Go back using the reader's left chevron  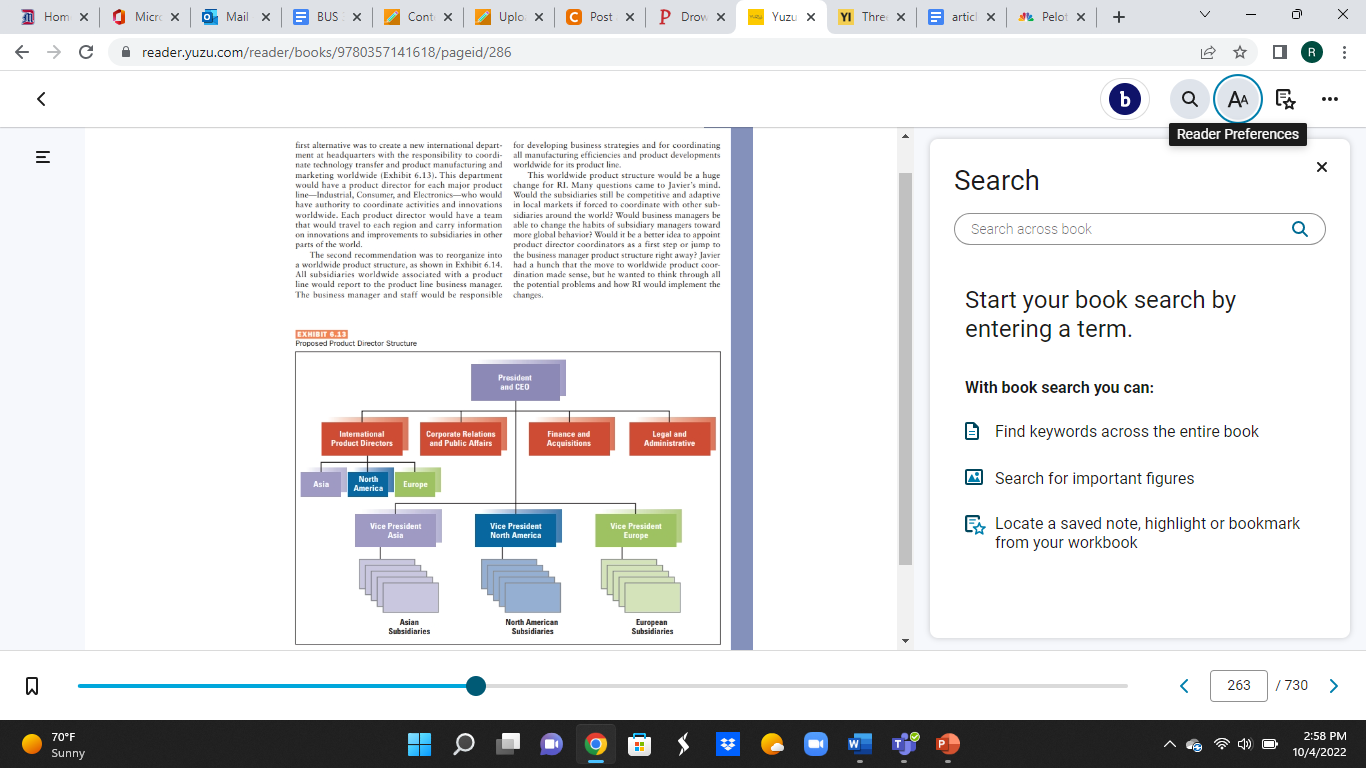41,99
